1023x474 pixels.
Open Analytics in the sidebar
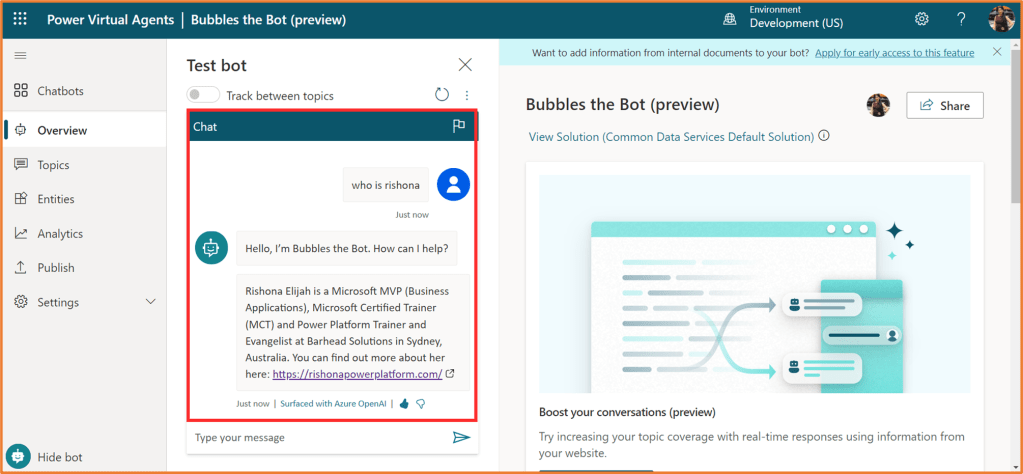tap(60, 233)
